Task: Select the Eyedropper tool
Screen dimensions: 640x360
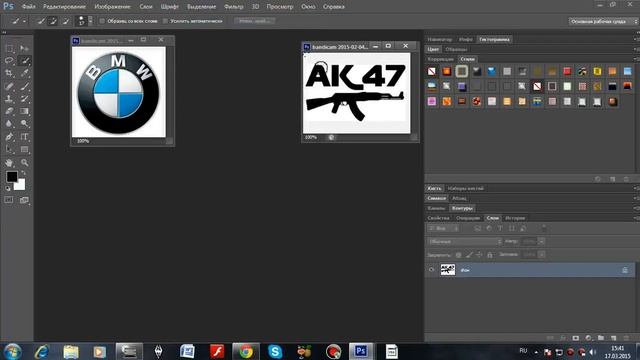Action: [x=24, y=73]
